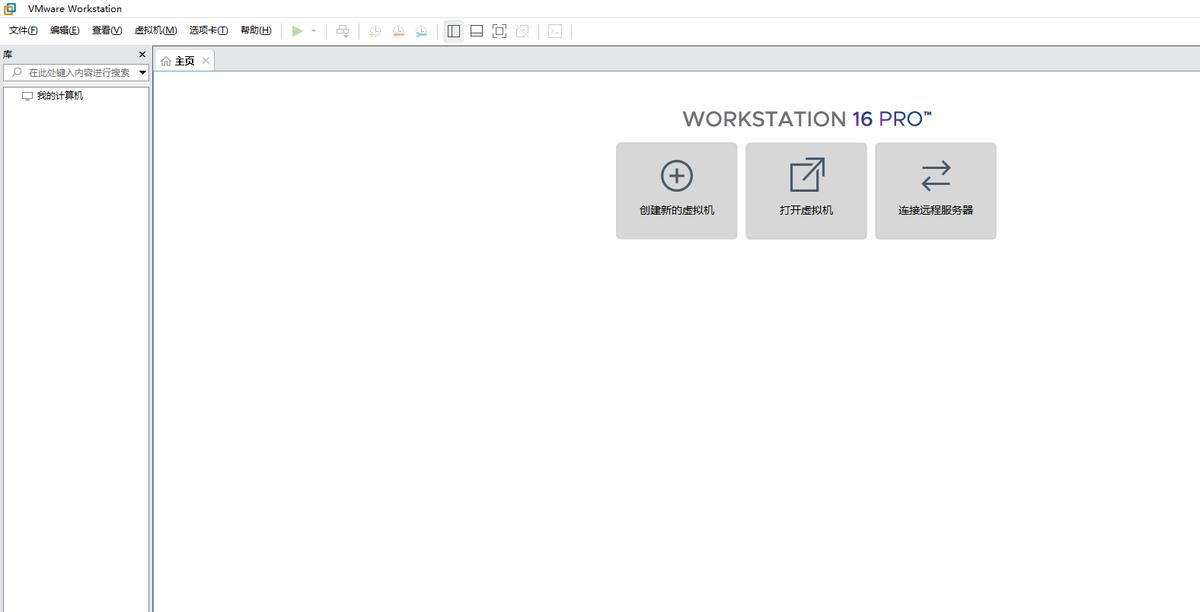Open the power options dropdown arrow
The width and height of the screenshot is (1200, 612).
point(313,31)
